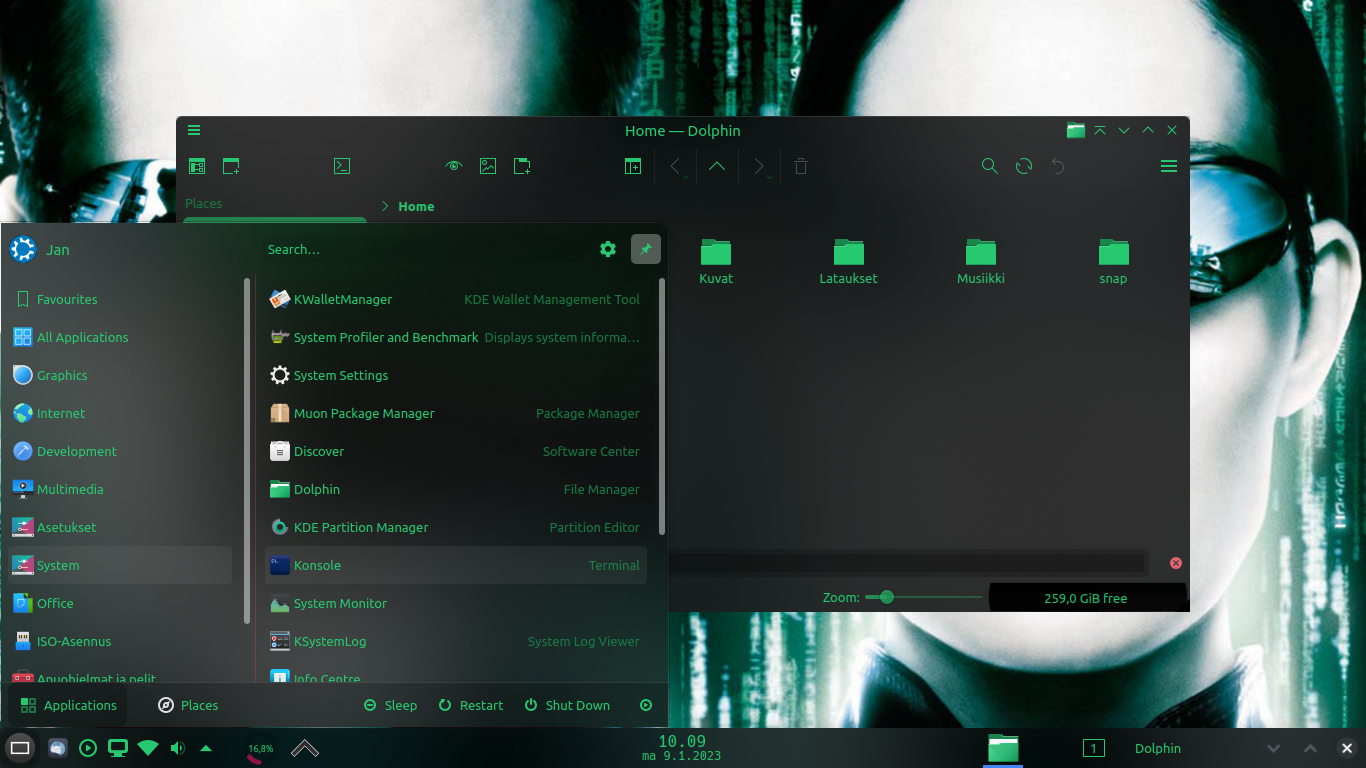Click the Dolphin filter text field
Image resolution: width=1366 pixels, height=768 pixels.
(x=906, y=563)
